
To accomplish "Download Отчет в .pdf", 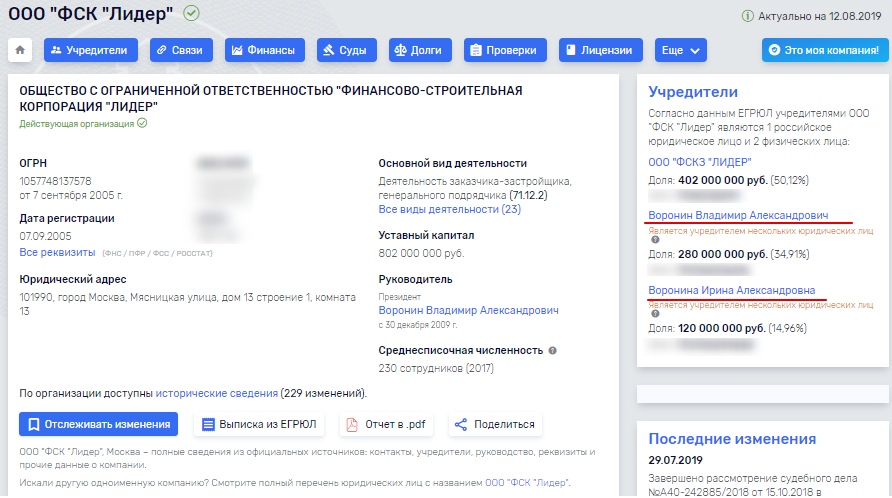I will point(386,424).
